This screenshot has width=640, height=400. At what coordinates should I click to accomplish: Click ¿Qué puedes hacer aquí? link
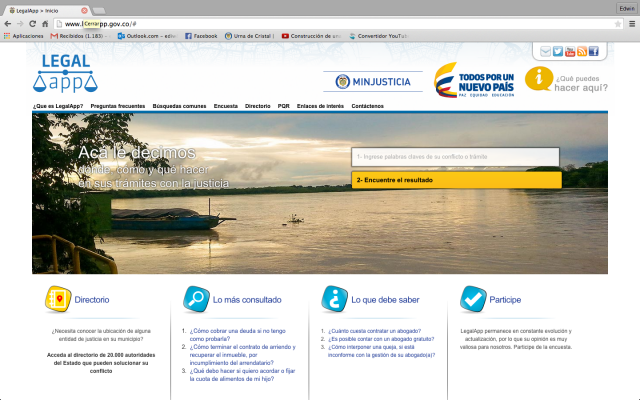[581, 83]
